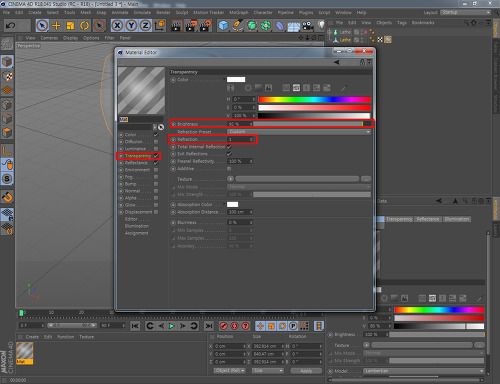Open the Model dropdown in attributes panel

424,371
